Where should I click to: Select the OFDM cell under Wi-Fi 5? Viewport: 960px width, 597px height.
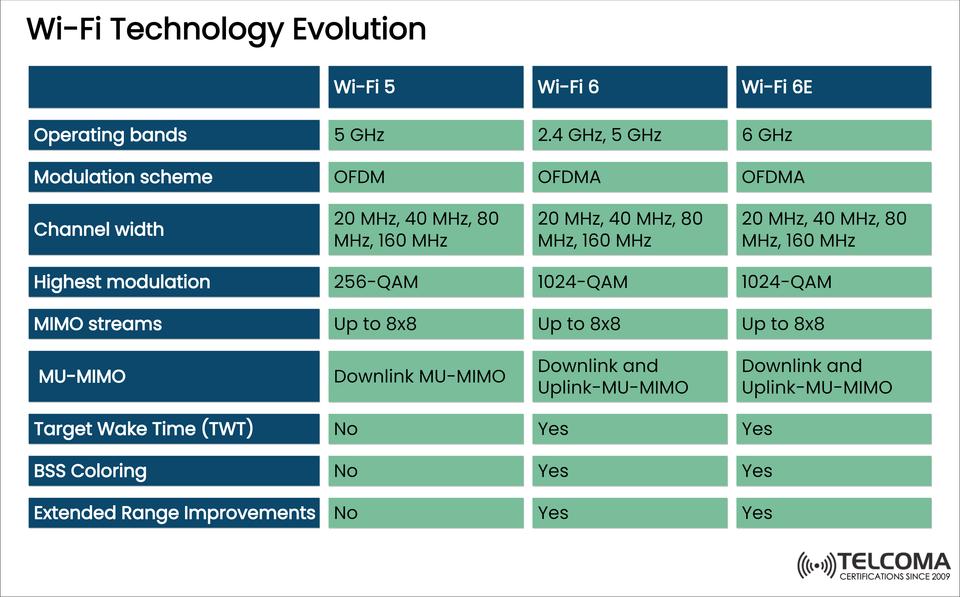(x=425, y=177)
